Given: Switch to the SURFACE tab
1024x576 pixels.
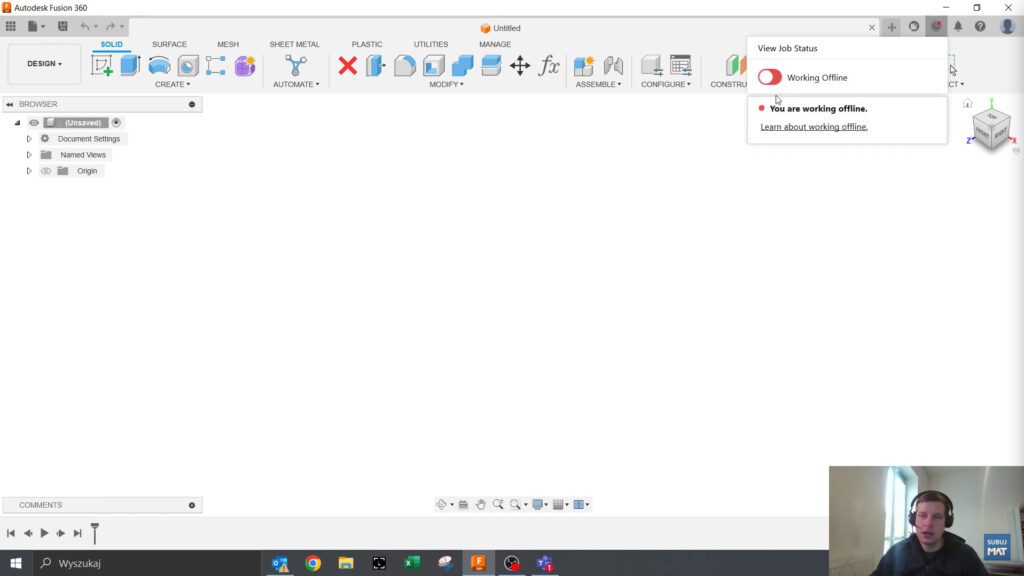Looking at the screenshot, I should pos(169,44).
